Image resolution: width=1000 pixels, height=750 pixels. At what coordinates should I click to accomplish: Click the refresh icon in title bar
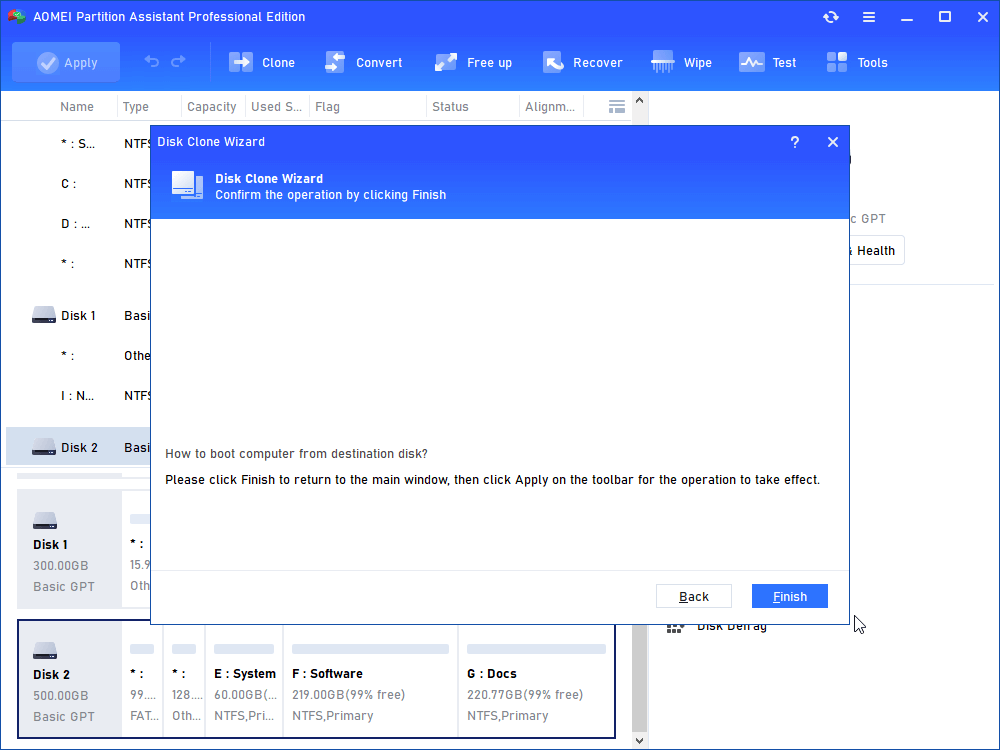(831, 17)
